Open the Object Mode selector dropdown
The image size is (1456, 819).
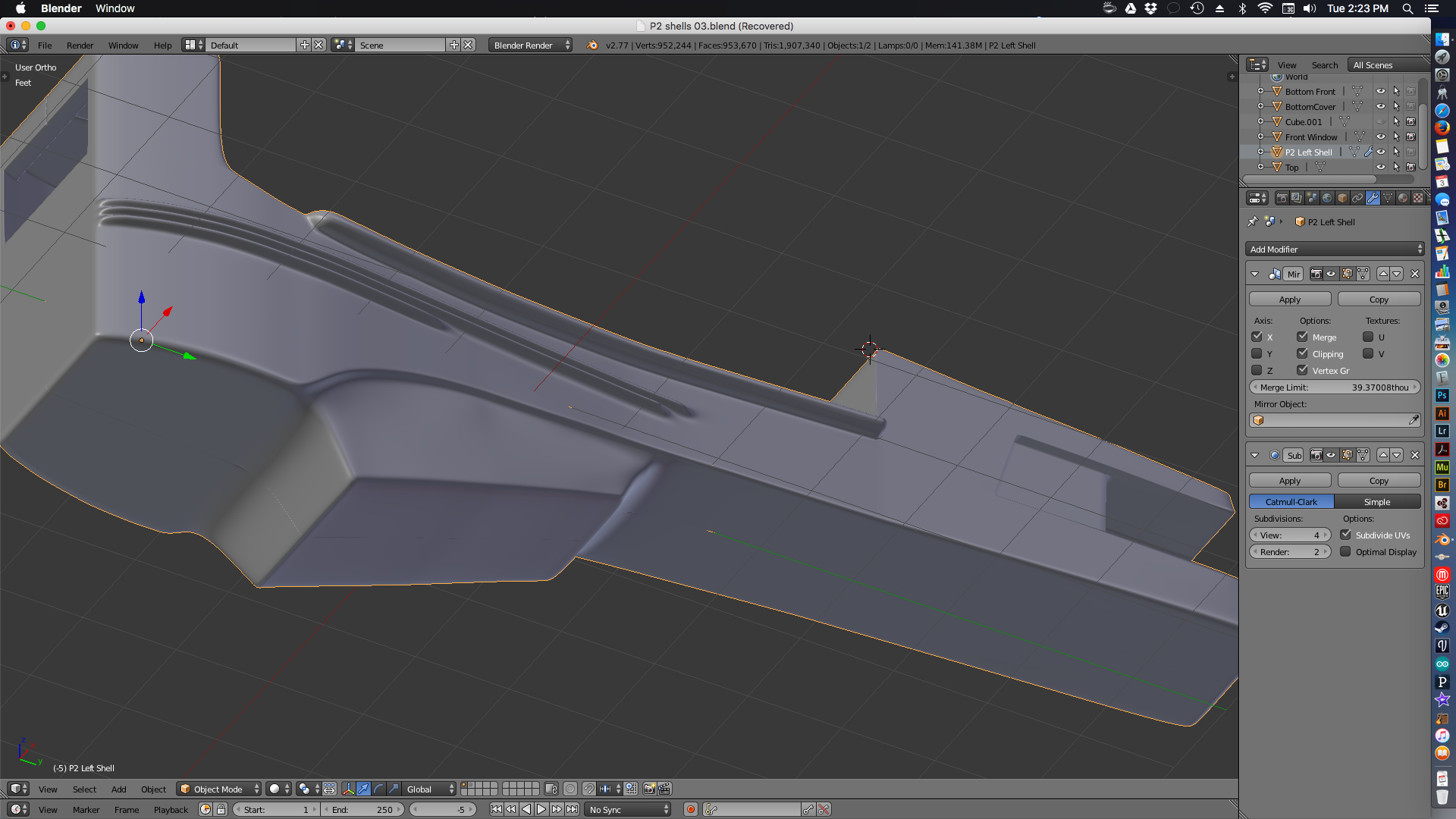(218, 789)
